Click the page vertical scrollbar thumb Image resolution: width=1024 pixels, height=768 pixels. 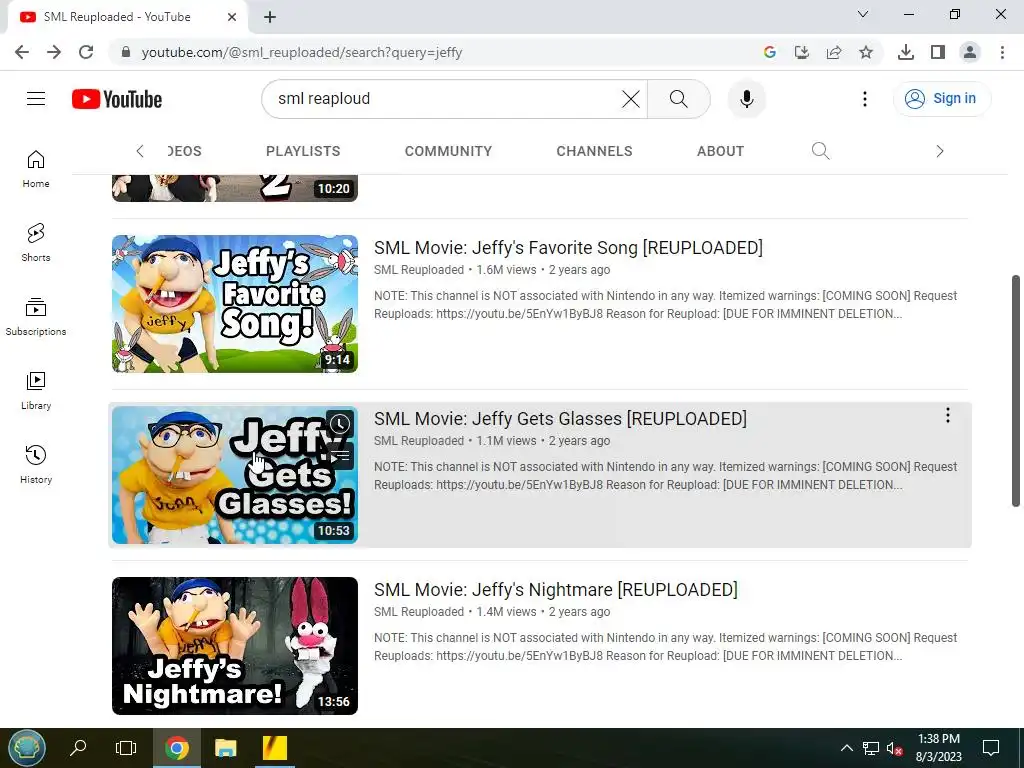tap(1016, 391)
